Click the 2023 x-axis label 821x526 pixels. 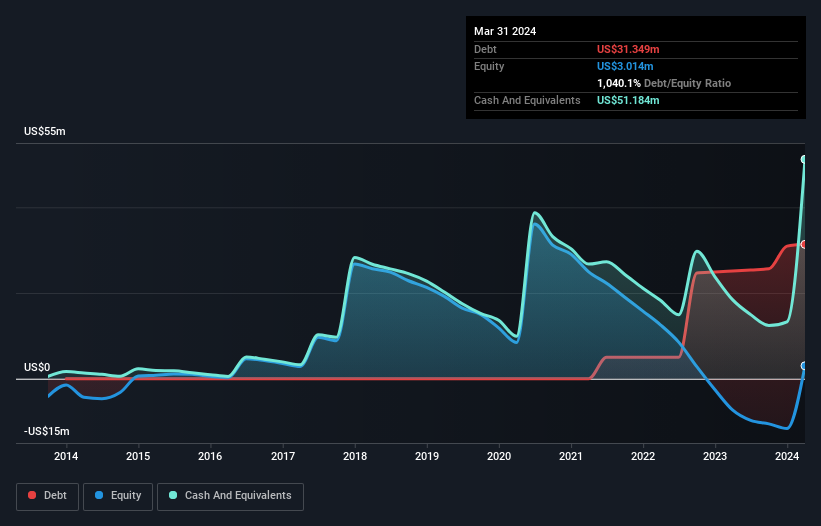pyautogui.click(x=715, y=456)
